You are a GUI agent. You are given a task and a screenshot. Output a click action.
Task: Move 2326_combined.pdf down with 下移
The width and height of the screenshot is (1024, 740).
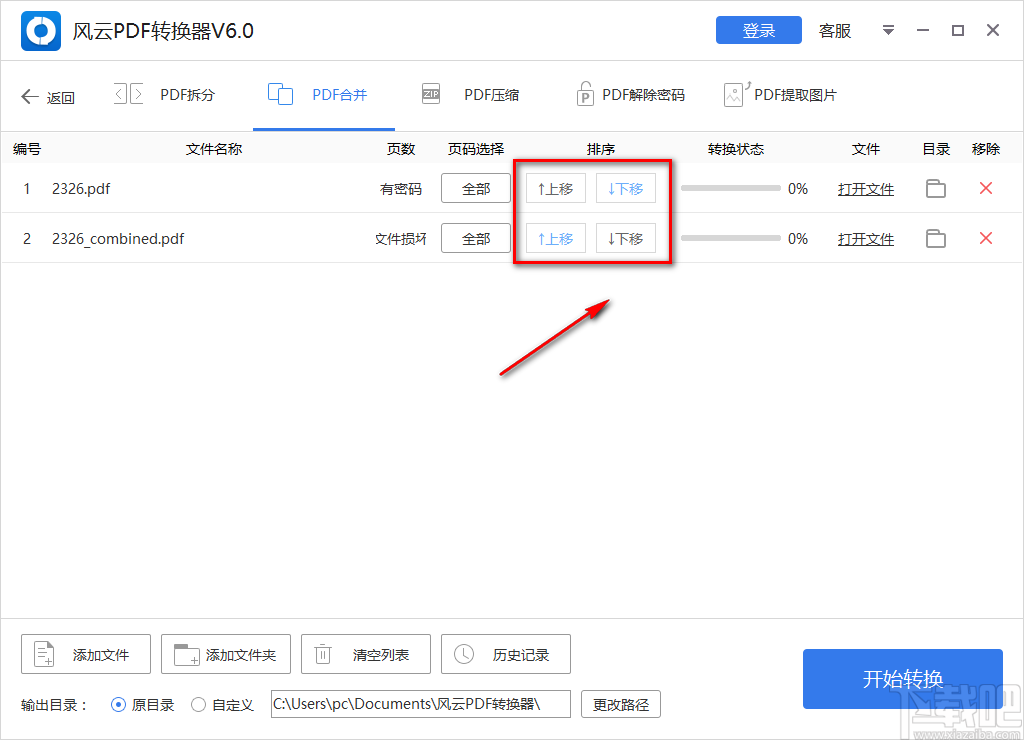[626, 238]
